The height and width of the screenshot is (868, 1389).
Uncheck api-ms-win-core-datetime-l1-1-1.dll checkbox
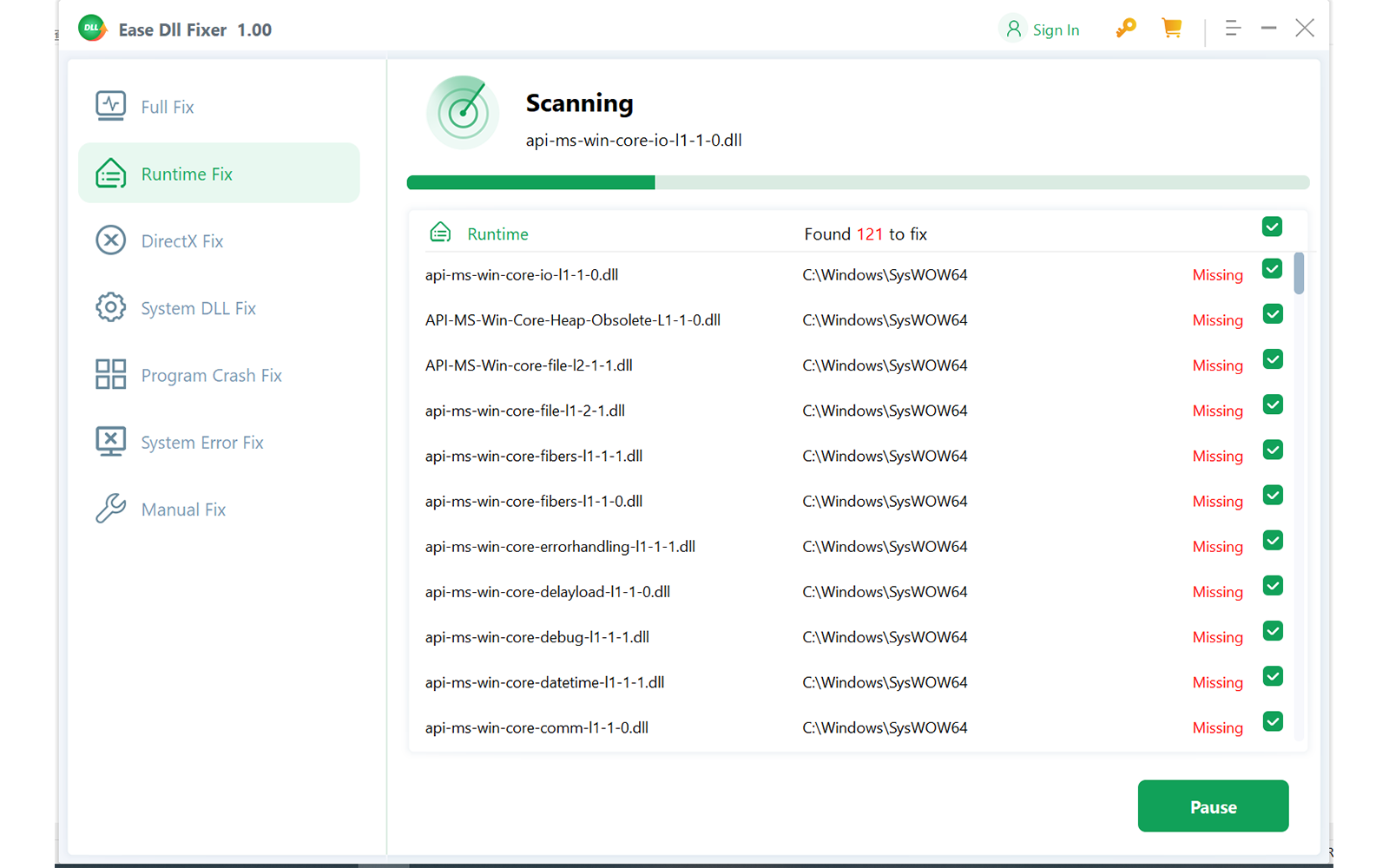point(1273,676)
